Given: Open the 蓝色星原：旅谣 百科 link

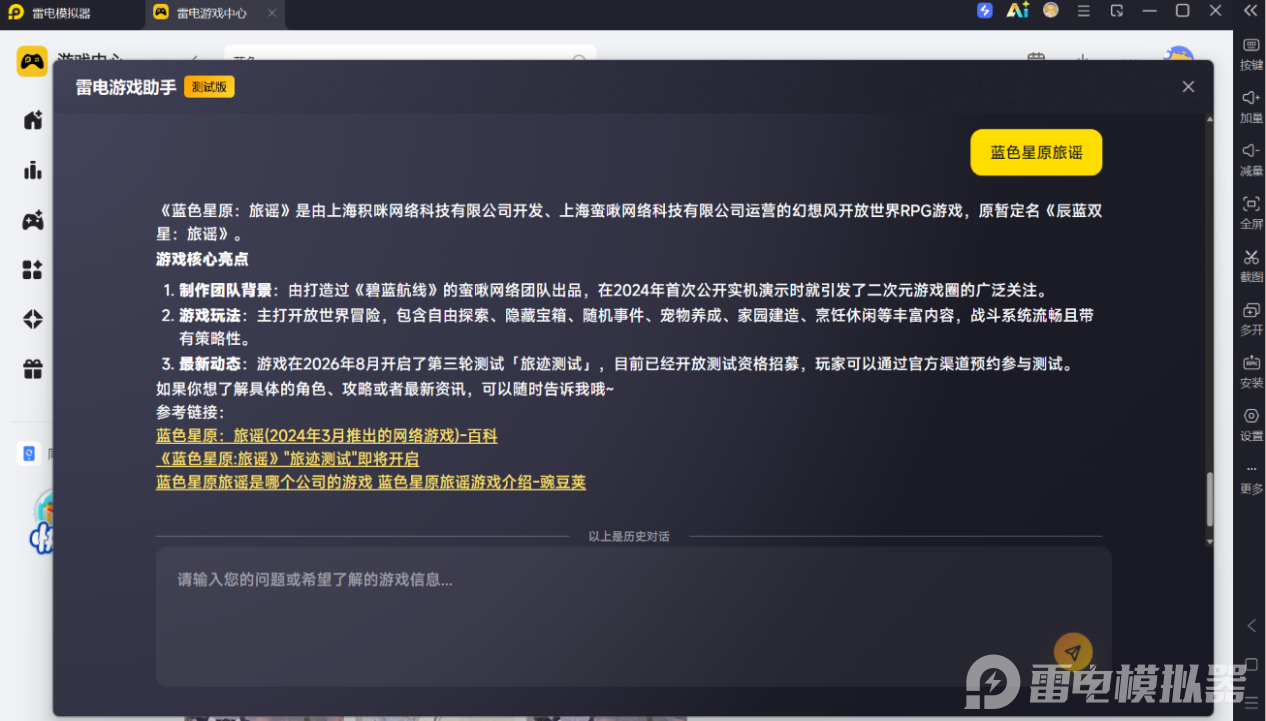Looking at the screenshot, I should coord(327,436).
